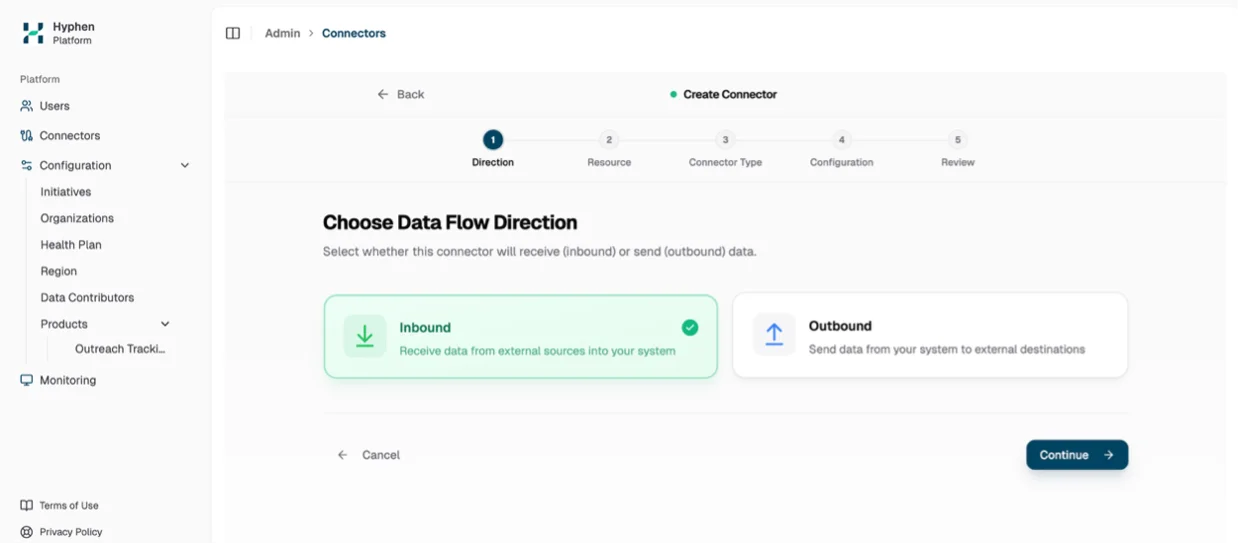Viewport: 1240px width, 546px height.
Task: Click the Back arrow icon
Action: click(x=383, y=94)
